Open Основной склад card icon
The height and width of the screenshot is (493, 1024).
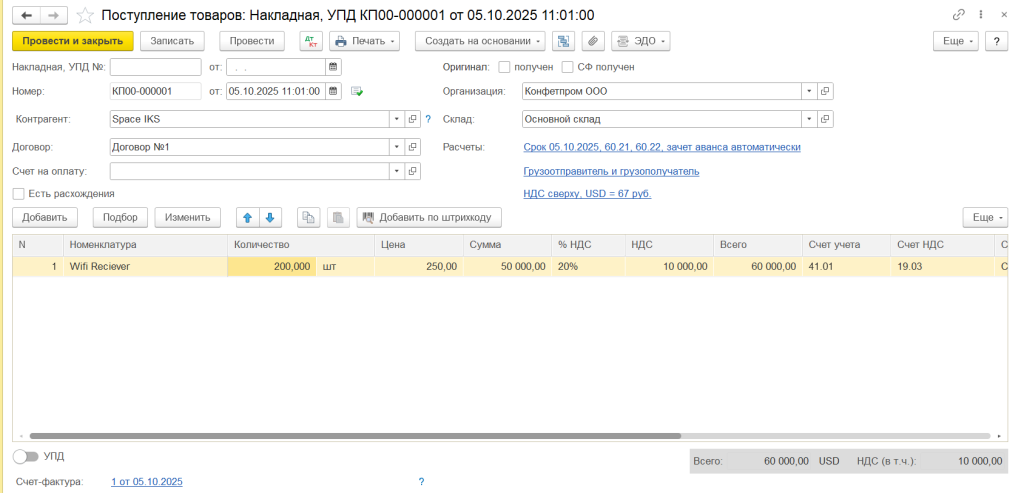pos(825,119)
